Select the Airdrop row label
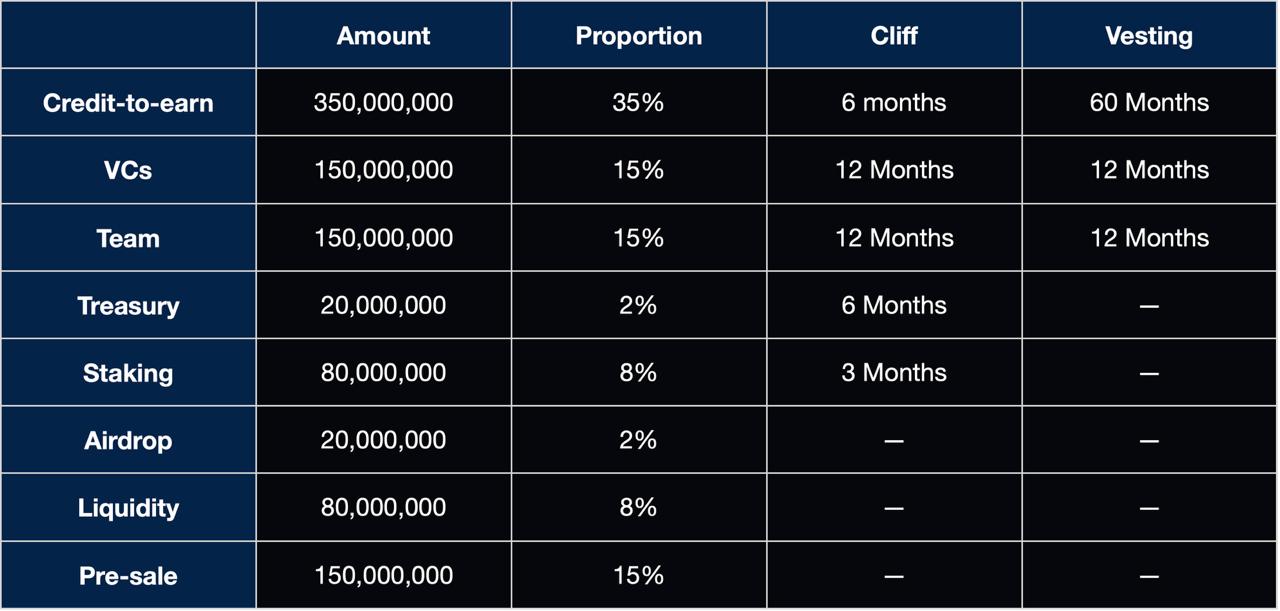Screen dimensions: 1280x611 coord(128,440)
